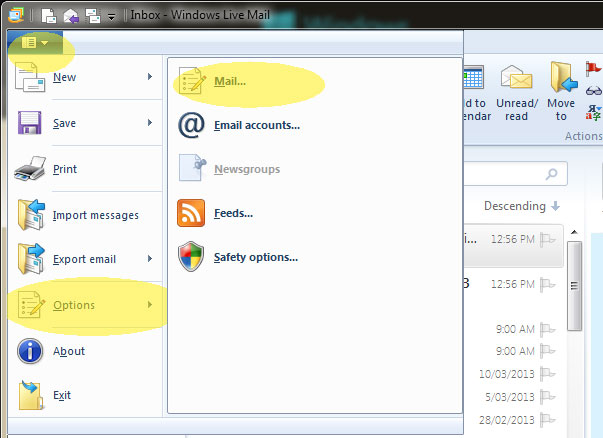Flag the 5/03/2013 message
This screenshot has width=603, height=438.
click(x=547, y=397)
